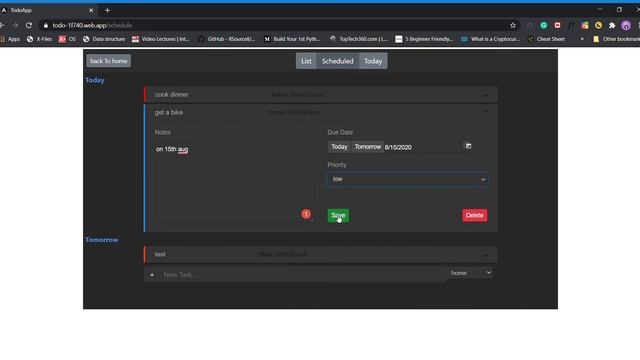Click the calendar icon beside the due date
Image resolution: width=640 pixels, height=360 pixels.
[468, 146]
